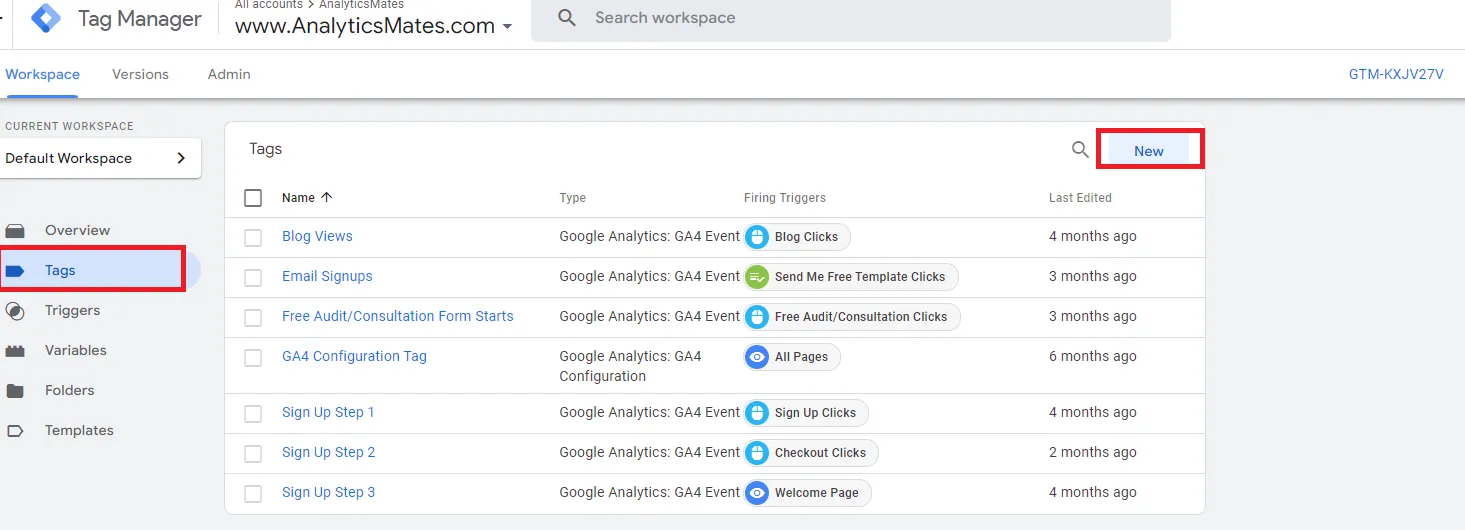The height and width of the screenshot is (530, 1465).
Task: Click the Blog Clicks trigger chip
Action: pyautogui.click(x=797, y=237)
